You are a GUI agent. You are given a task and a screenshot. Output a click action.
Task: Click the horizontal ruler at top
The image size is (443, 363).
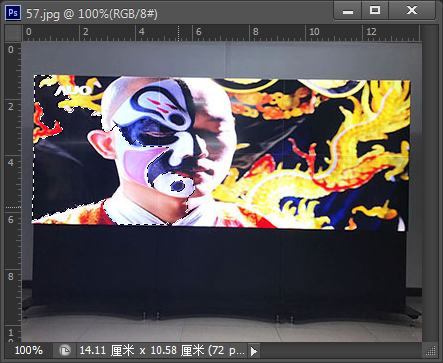pyautogui.click(x=222, y=33)
